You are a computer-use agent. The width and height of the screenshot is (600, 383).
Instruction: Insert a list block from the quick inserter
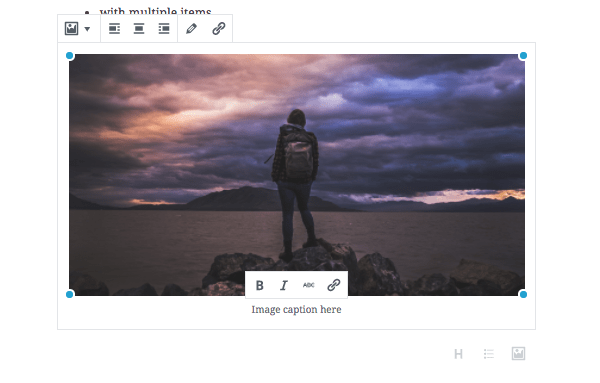point(489,354)
